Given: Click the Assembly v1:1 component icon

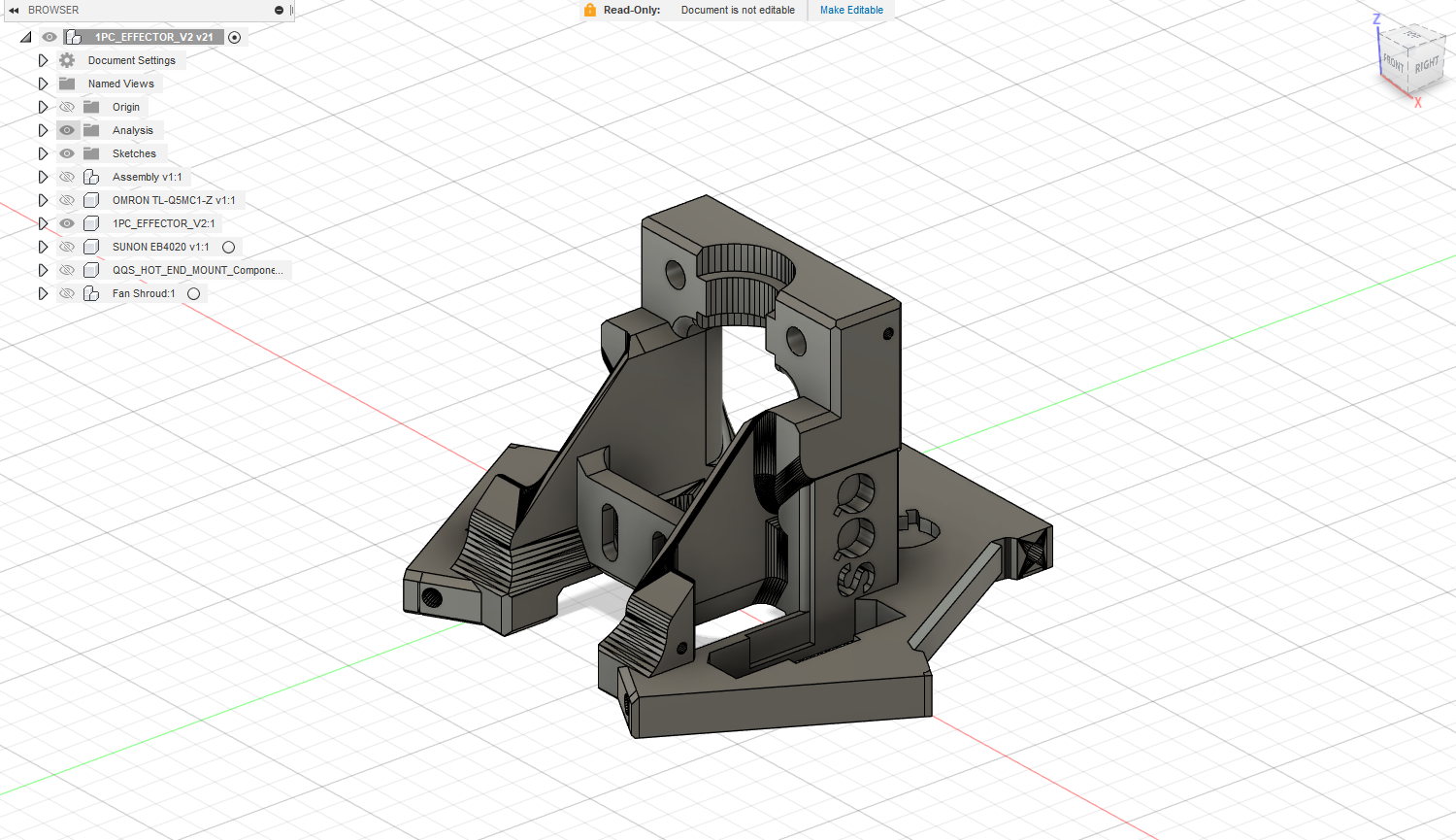Looking at the screenshot, I should [x=91, y=177].
